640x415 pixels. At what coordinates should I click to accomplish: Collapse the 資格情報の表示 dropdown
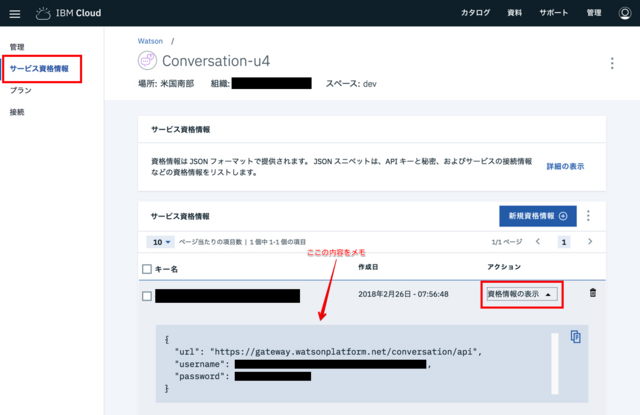click(x=522, y=294)
